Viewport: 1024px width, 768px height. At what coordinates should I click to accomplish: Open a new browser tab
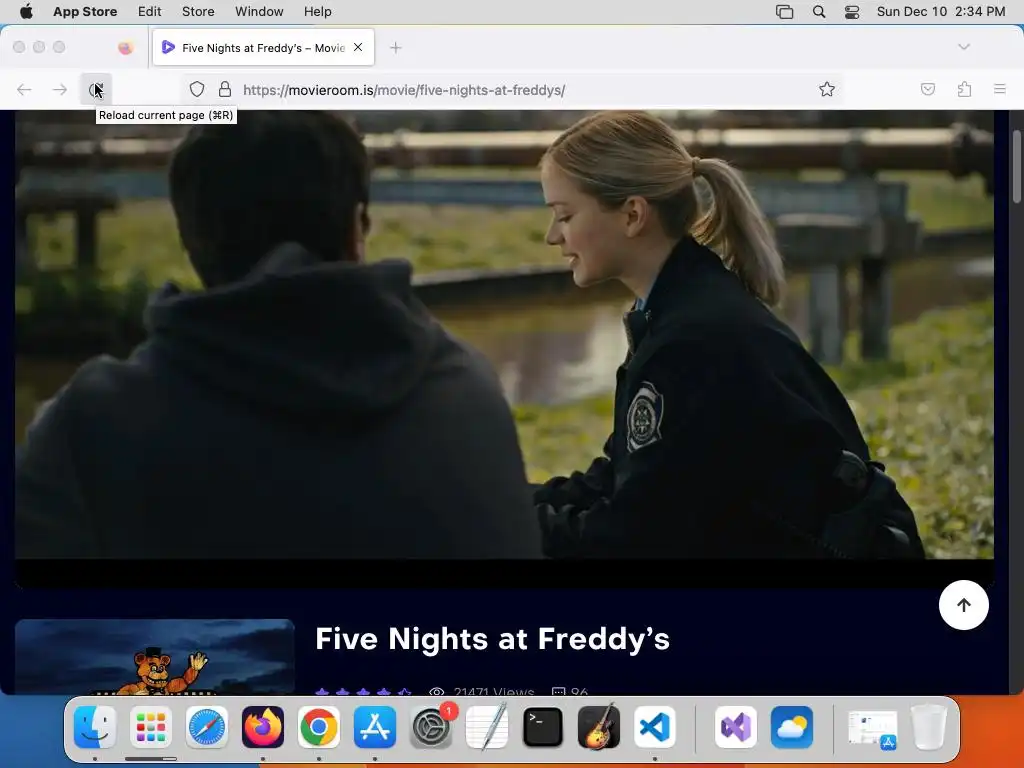point(396,48)
